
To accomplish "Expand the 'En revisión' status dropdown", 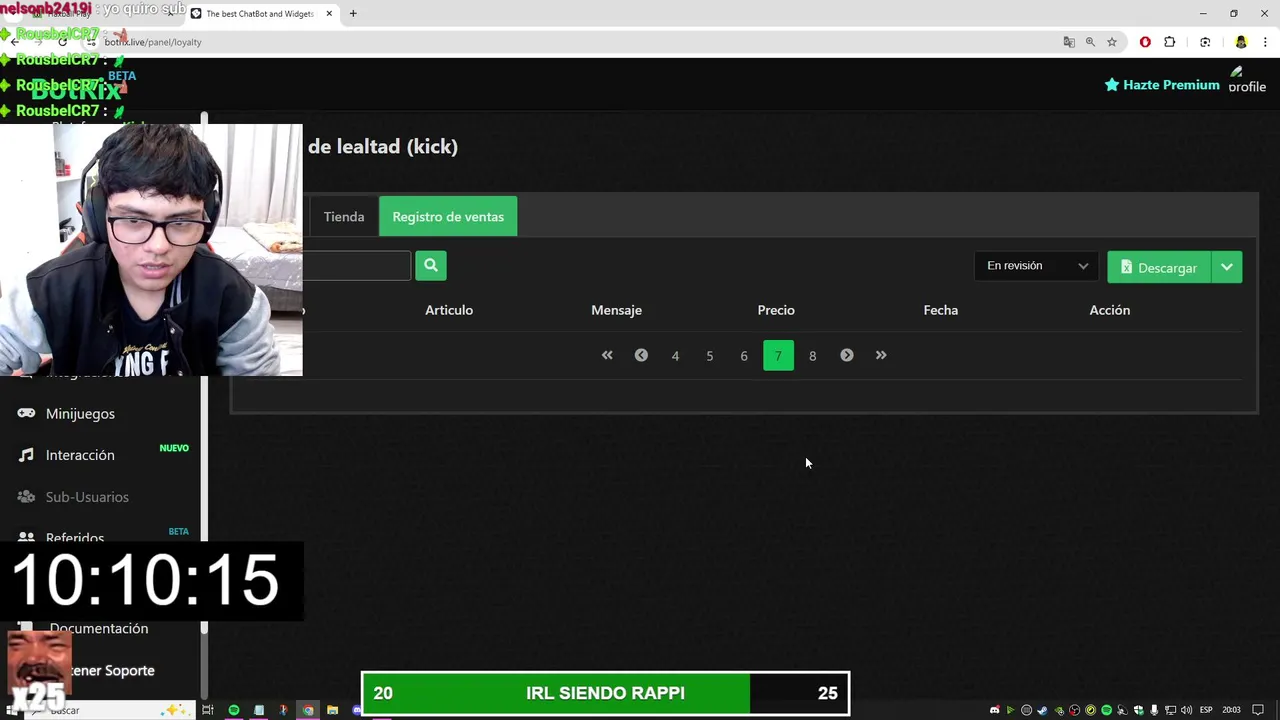I will (x=1037, y=266).
